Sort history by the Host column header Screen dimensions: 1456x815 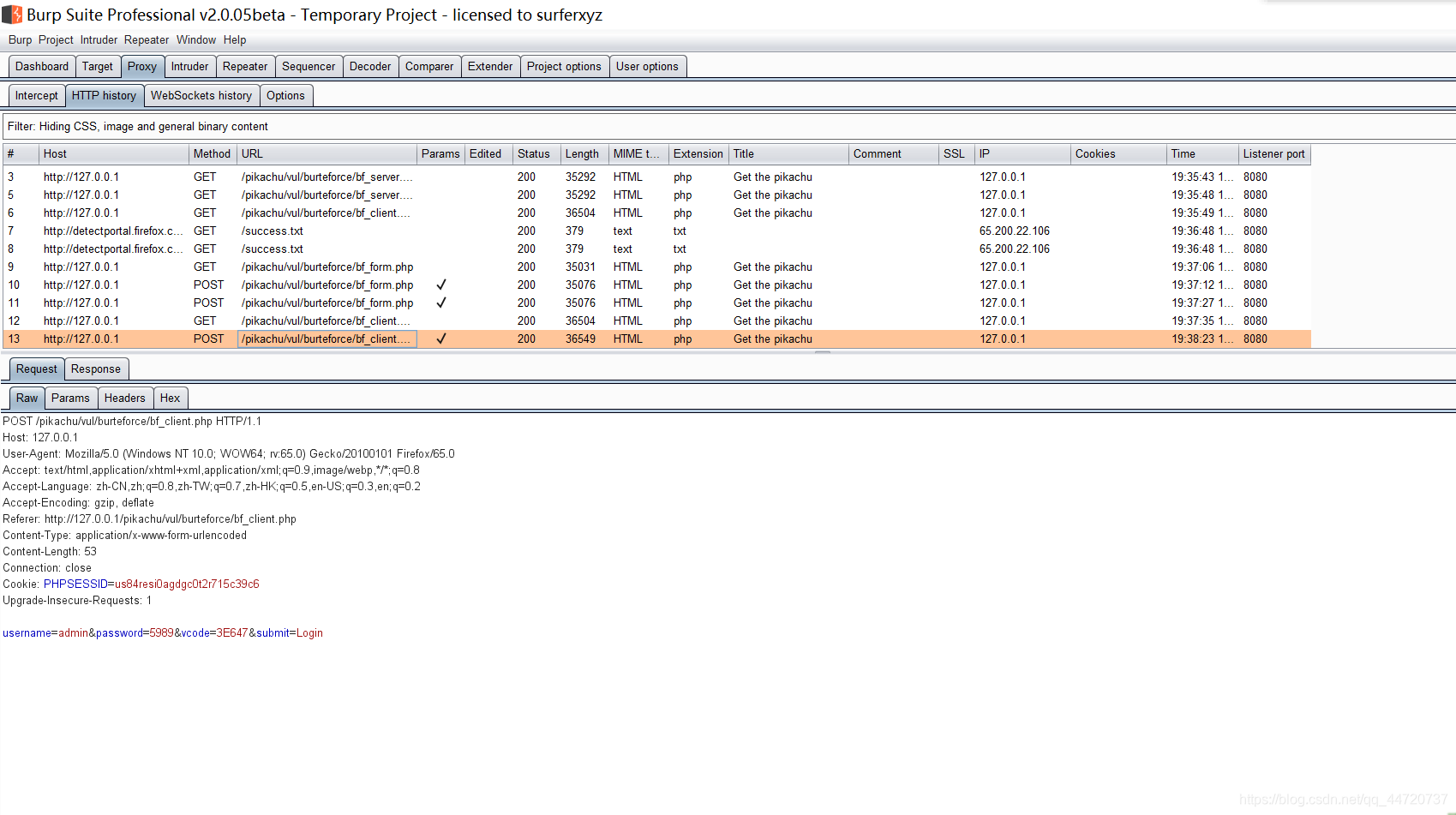pyautogui.click(x=114, y=153)
